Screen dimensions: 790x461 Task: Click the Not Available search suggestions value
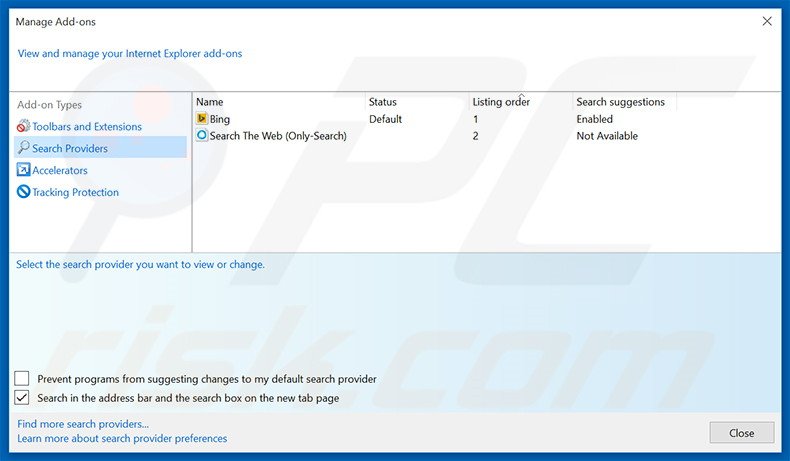(x=607, y=136)
